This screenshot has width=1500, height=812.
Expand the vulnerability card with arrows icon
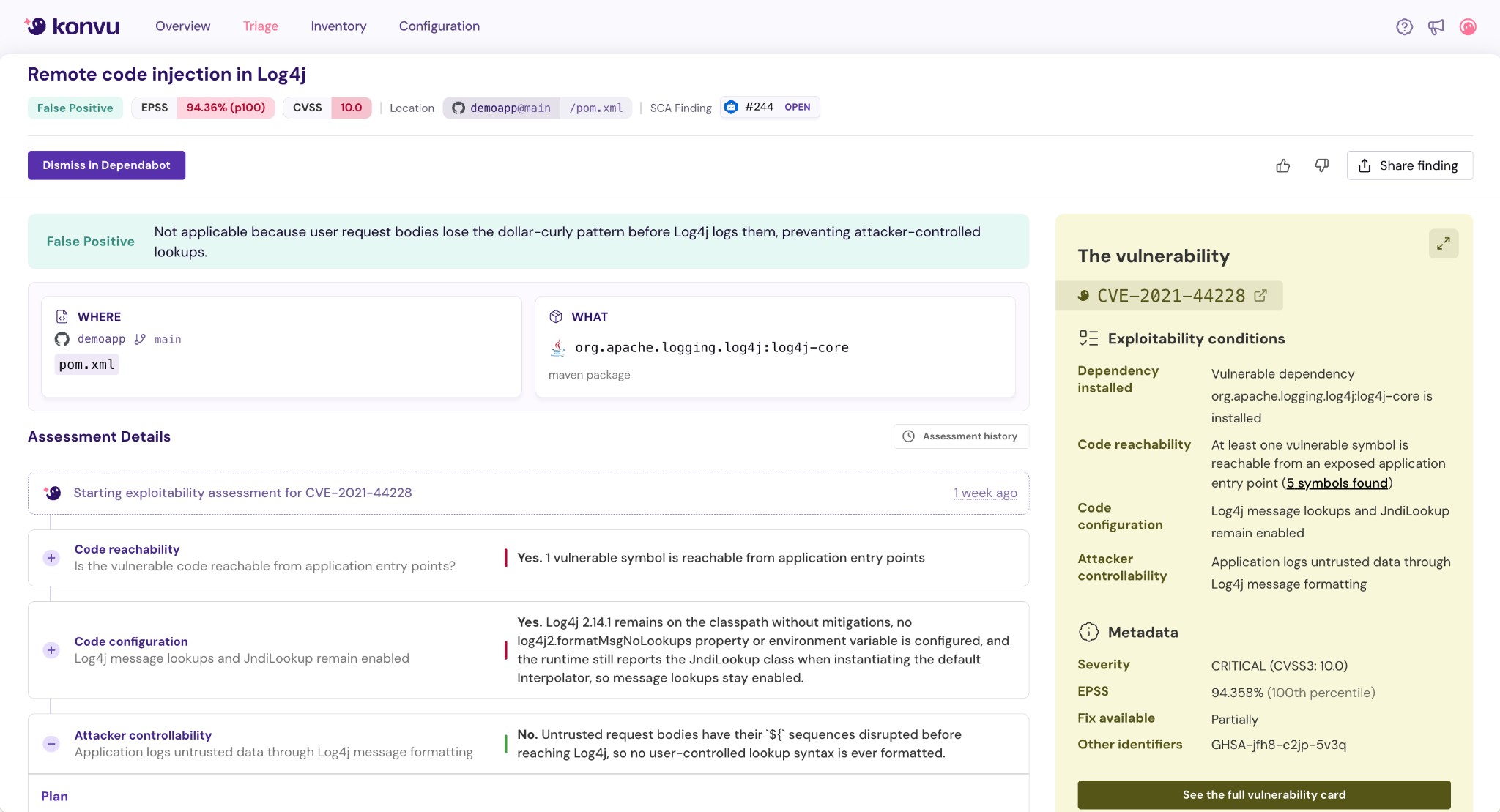point(1443,244)
